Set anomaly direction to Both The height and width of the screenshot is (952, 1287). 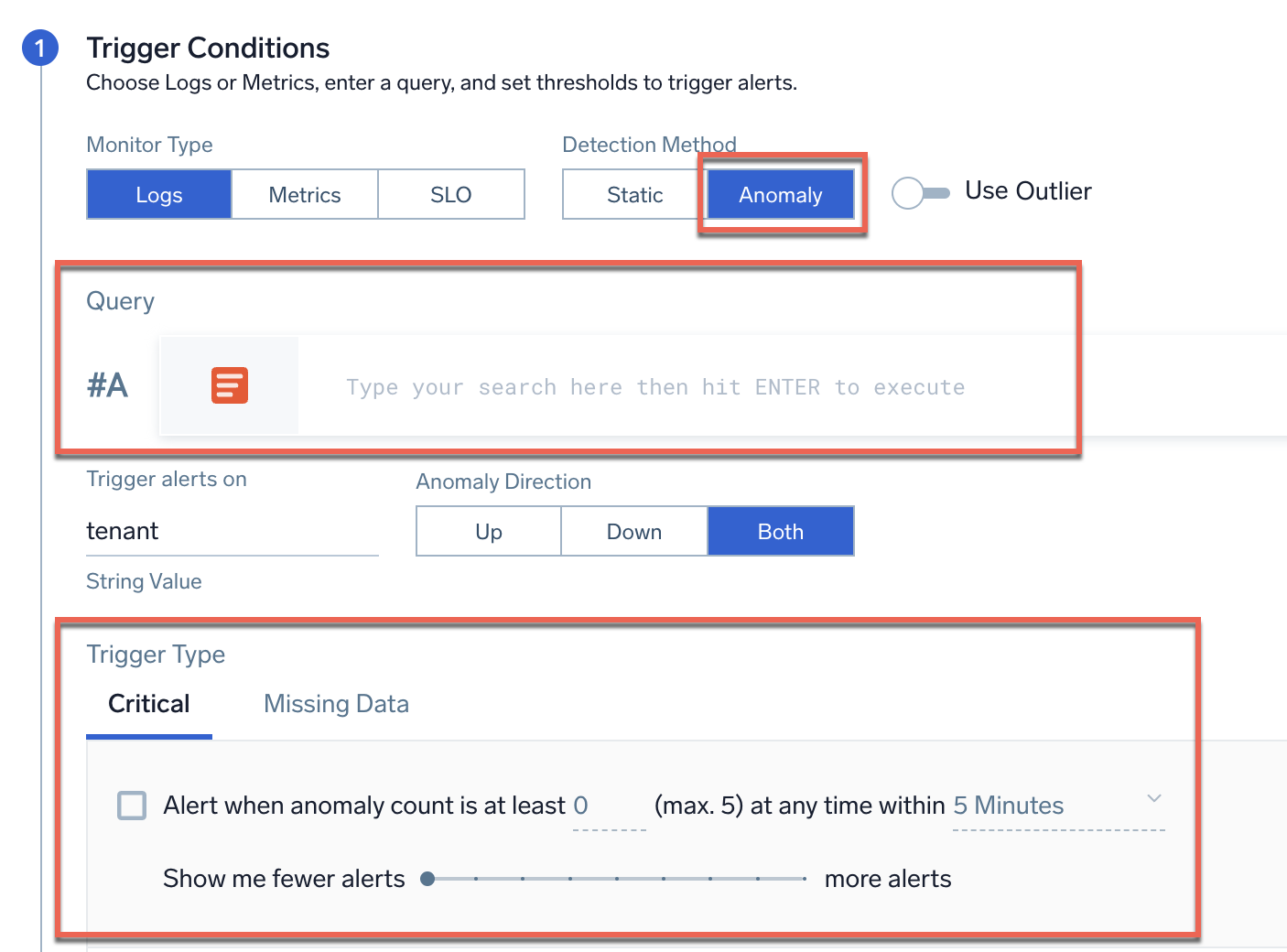coord(780,532)
